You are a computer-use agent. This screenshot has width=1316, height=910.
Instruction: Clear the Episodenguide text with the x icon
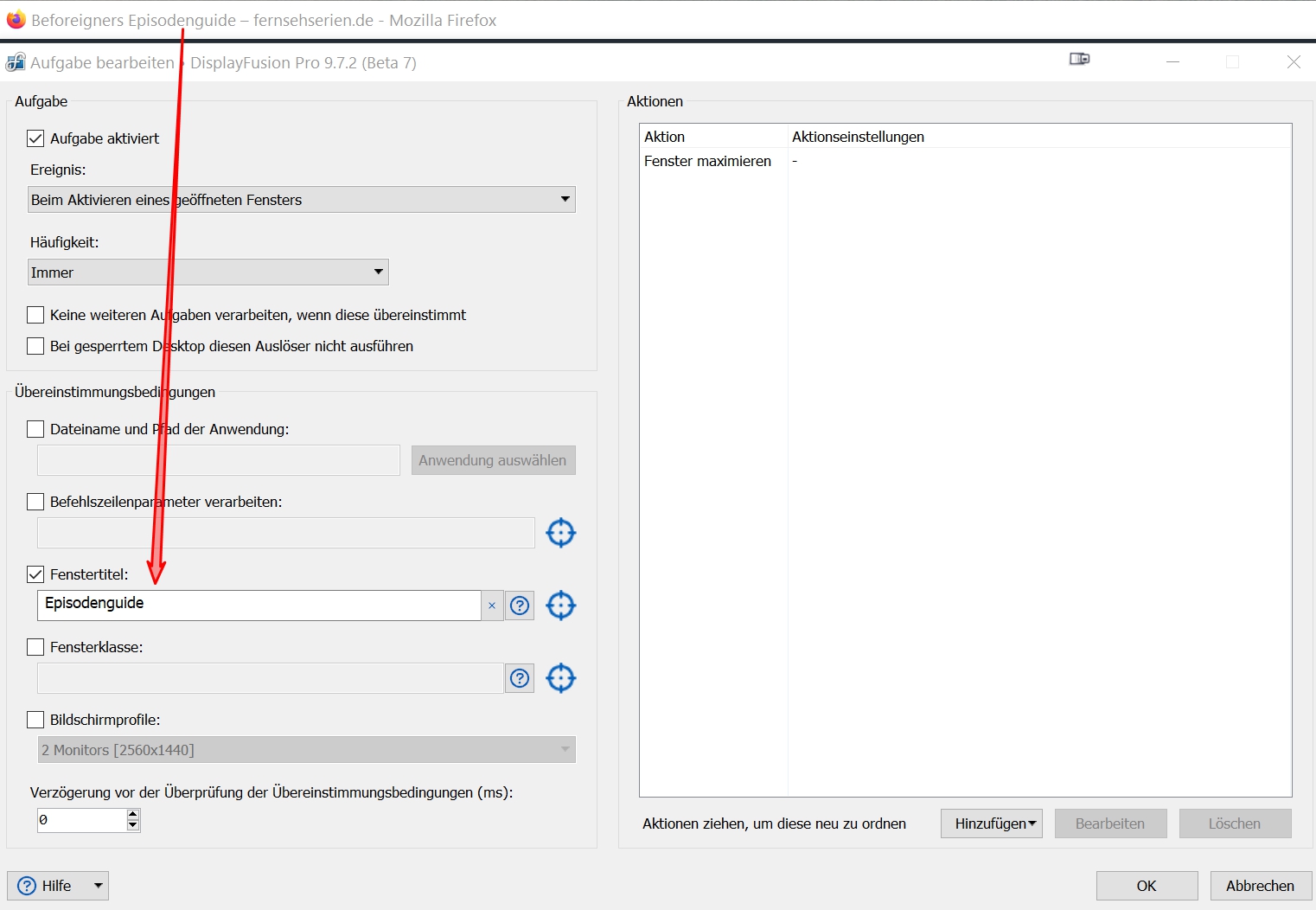coord(492,606)
